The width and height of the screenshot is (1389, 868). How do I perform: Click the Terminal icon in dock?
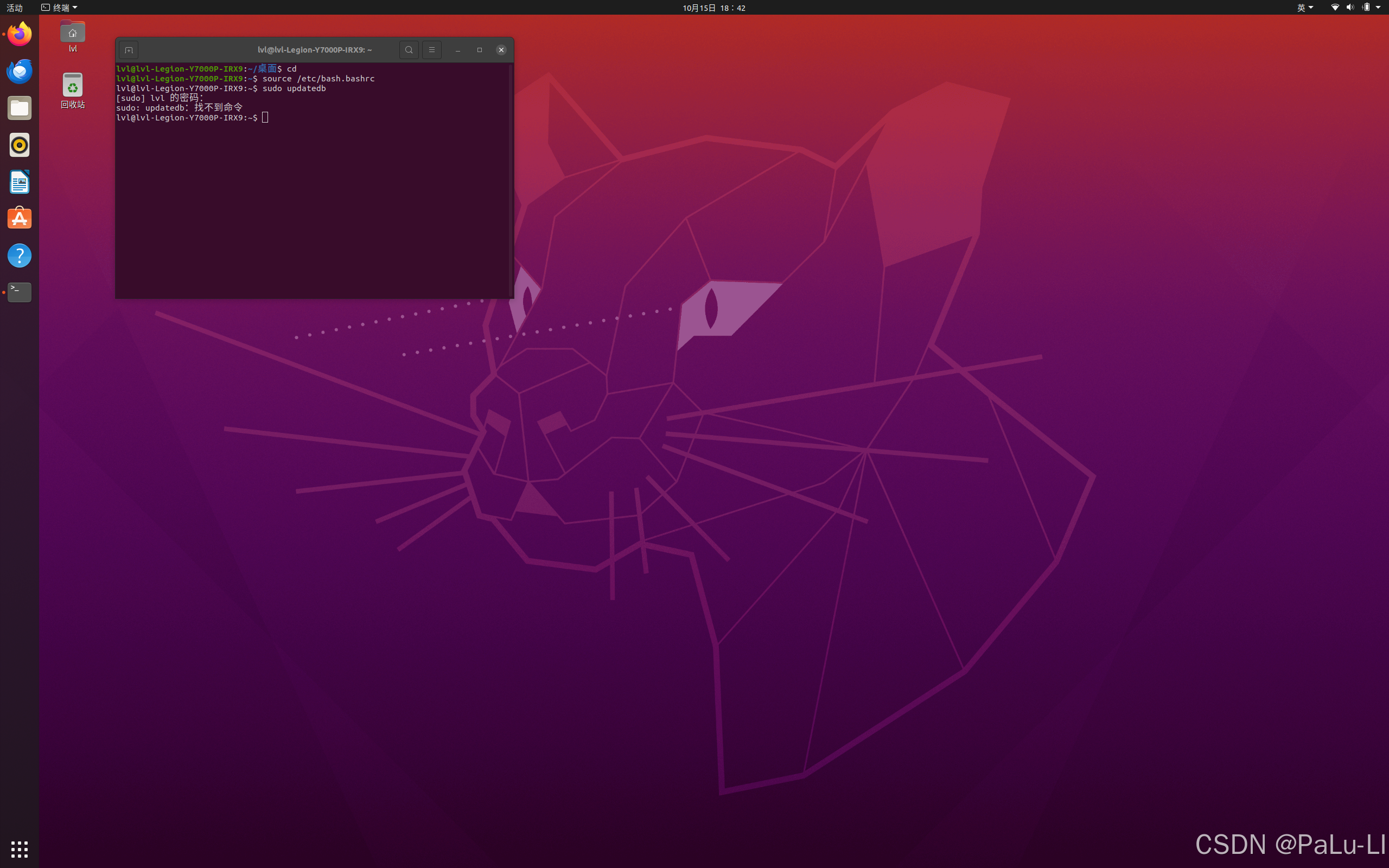[x=20, y=292]
